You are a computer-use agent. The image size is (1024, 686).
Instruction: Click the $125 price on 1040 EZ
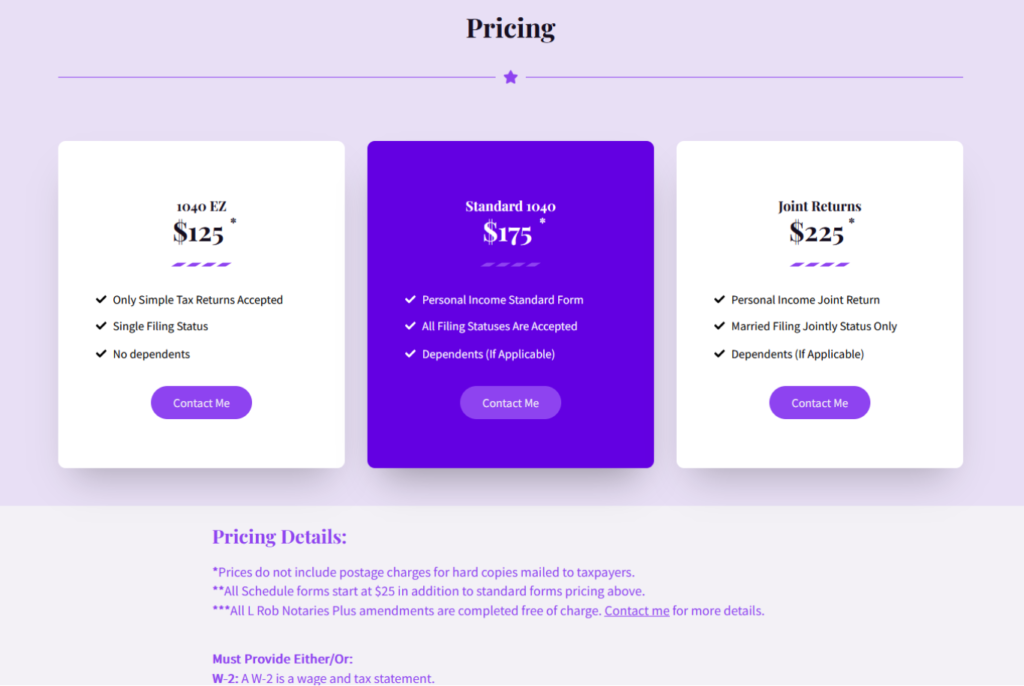pyautogui.click(x=198, y=232)
